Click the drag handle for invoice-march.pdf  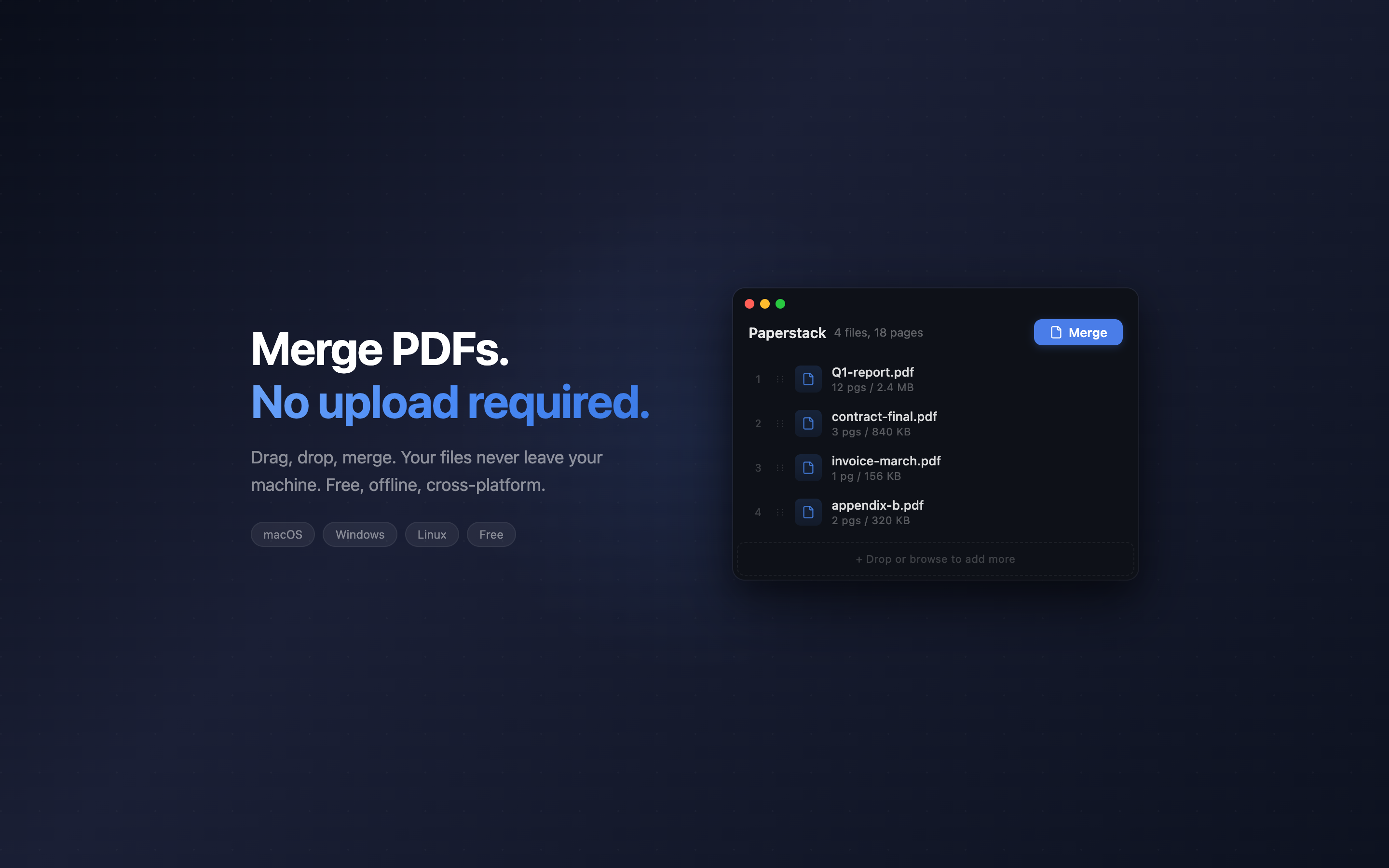[780, 467]
